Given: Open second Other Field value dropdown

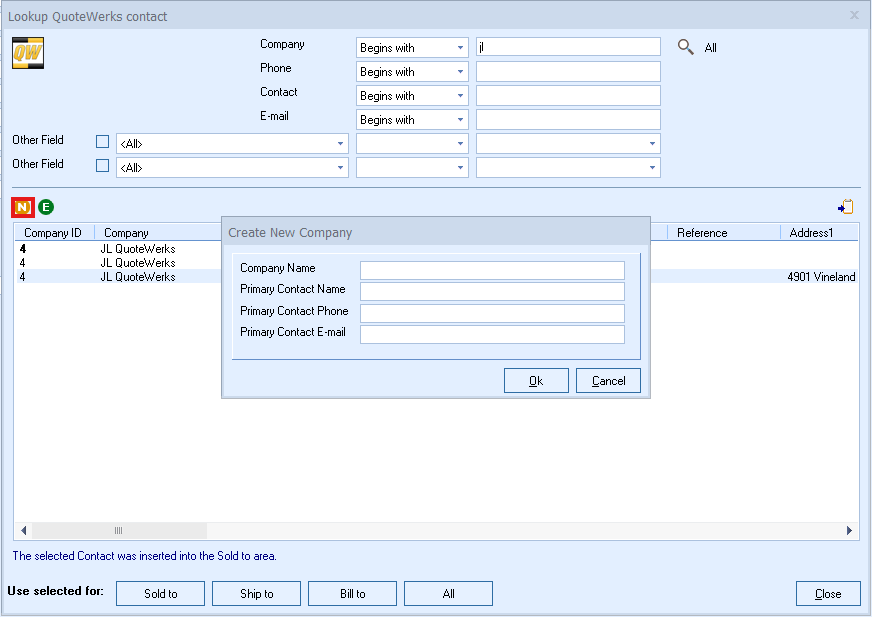Looking at the screenshot, I should pyautogui.click(x=568, y=167).
